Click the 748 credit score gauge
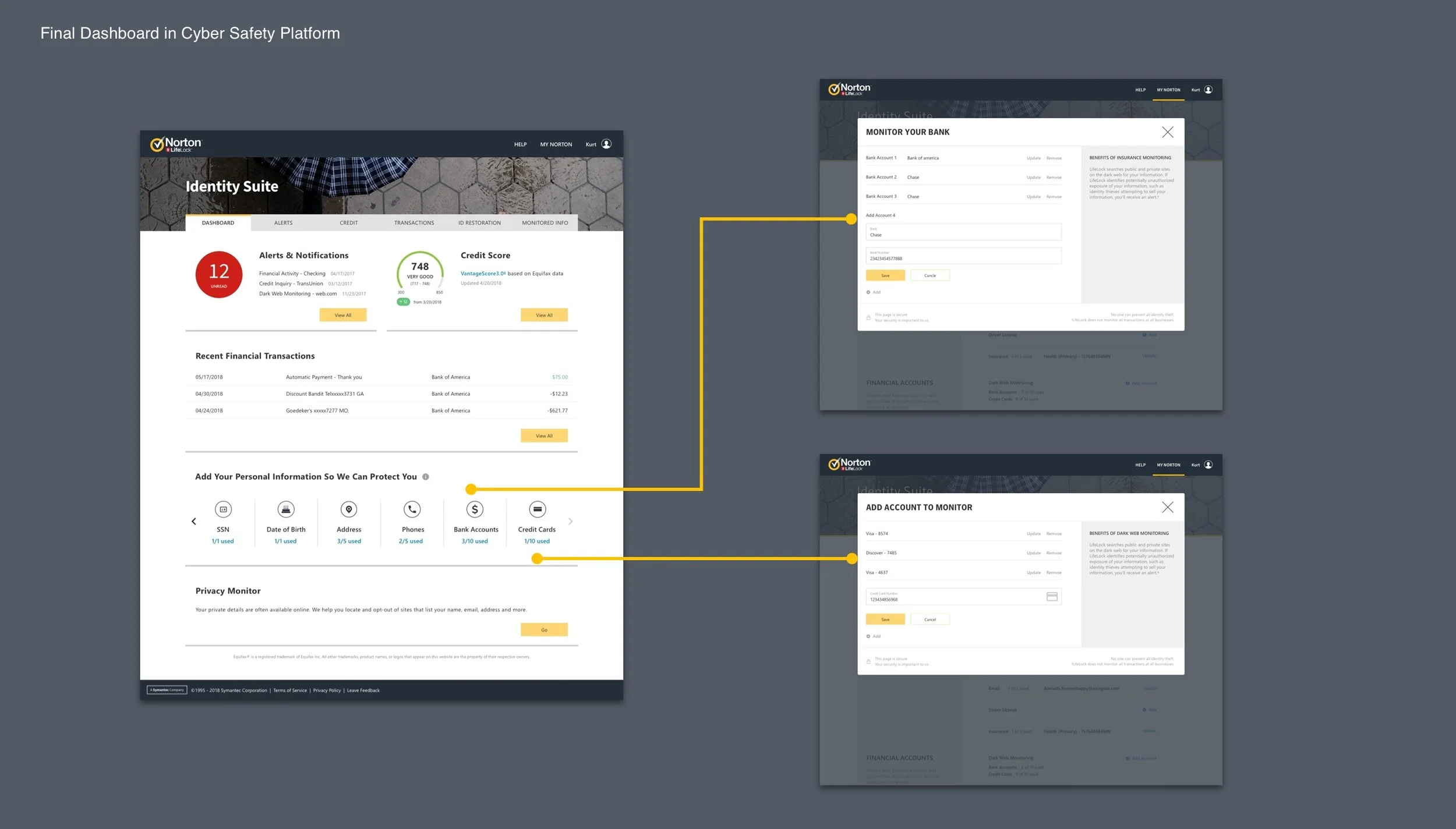The width and height of the screenshot is (1456, 829). point(420,274)
